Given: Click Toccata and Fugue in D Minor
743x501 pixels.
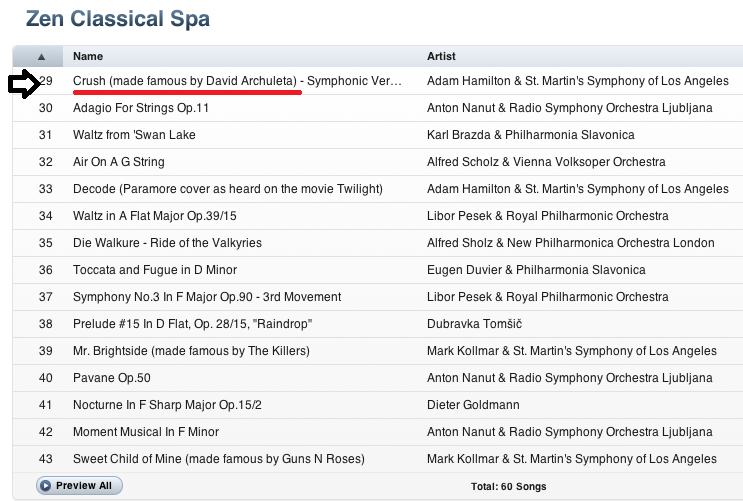Looking at the screenshot, I should (x=152, y=270).
